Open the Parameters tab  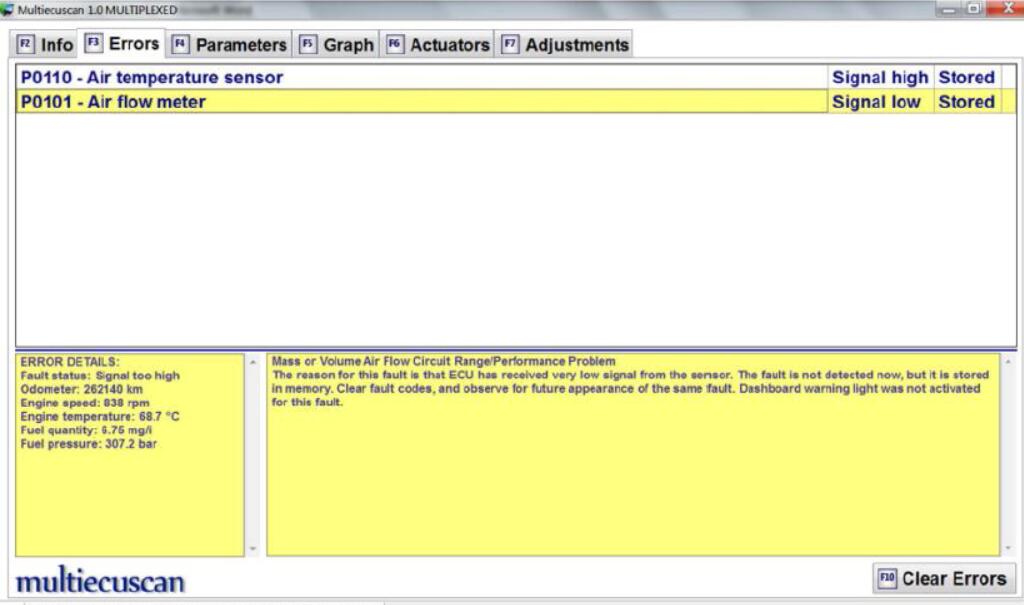[229, 44]
